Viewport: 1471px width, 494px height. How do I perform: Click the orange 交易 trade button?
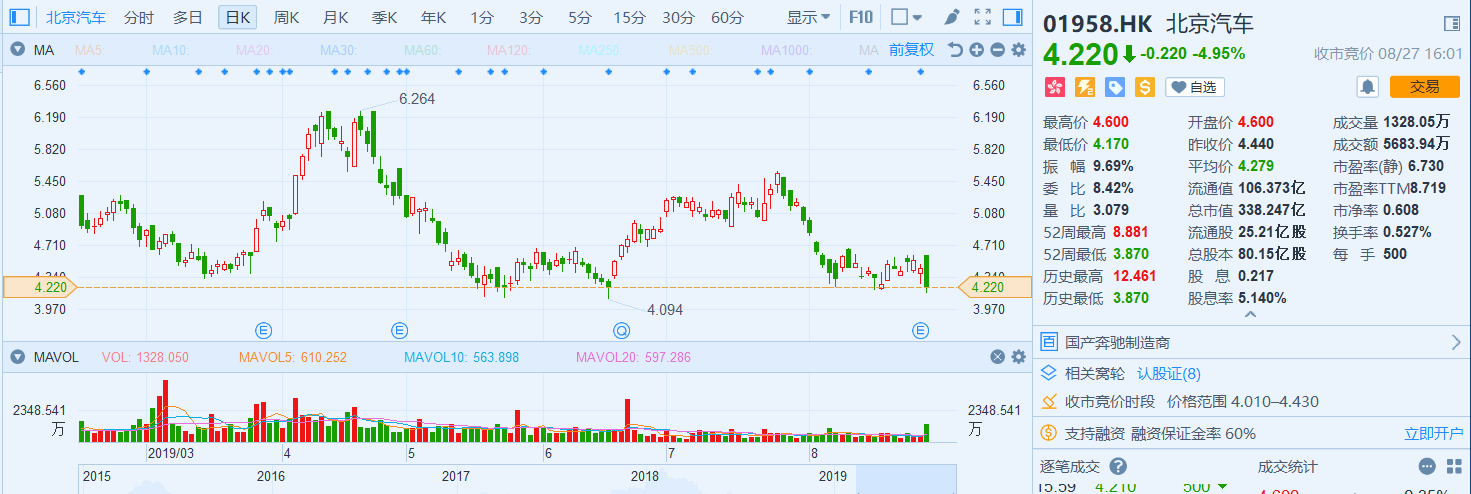coord(1424,87)
